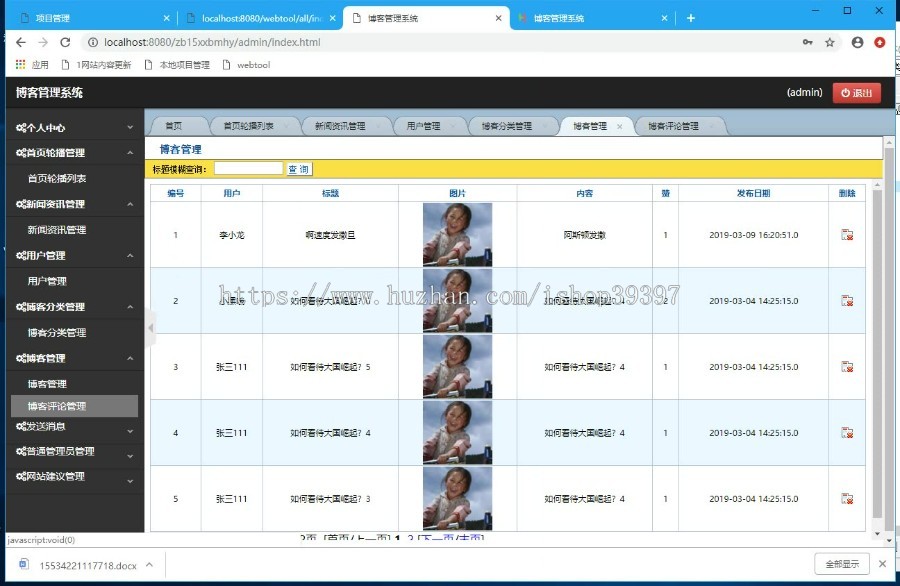Click the red 退出 logout button
This screenshot has height=586, width=900.
(856, 92)
